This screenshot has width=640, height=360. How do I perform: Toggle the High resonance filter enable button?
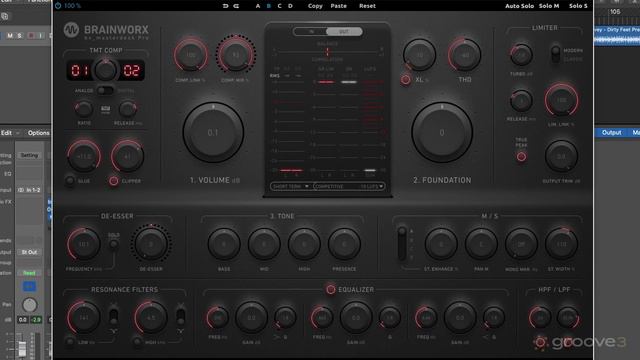tap(137, 341)
